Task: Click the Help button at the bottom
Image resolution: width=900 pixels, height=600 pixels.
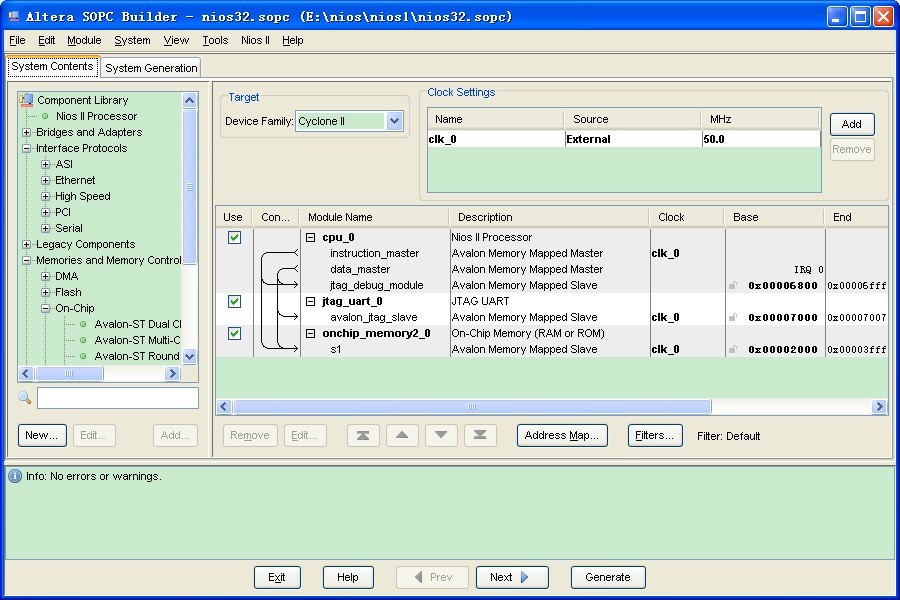Action: [348, 577]
